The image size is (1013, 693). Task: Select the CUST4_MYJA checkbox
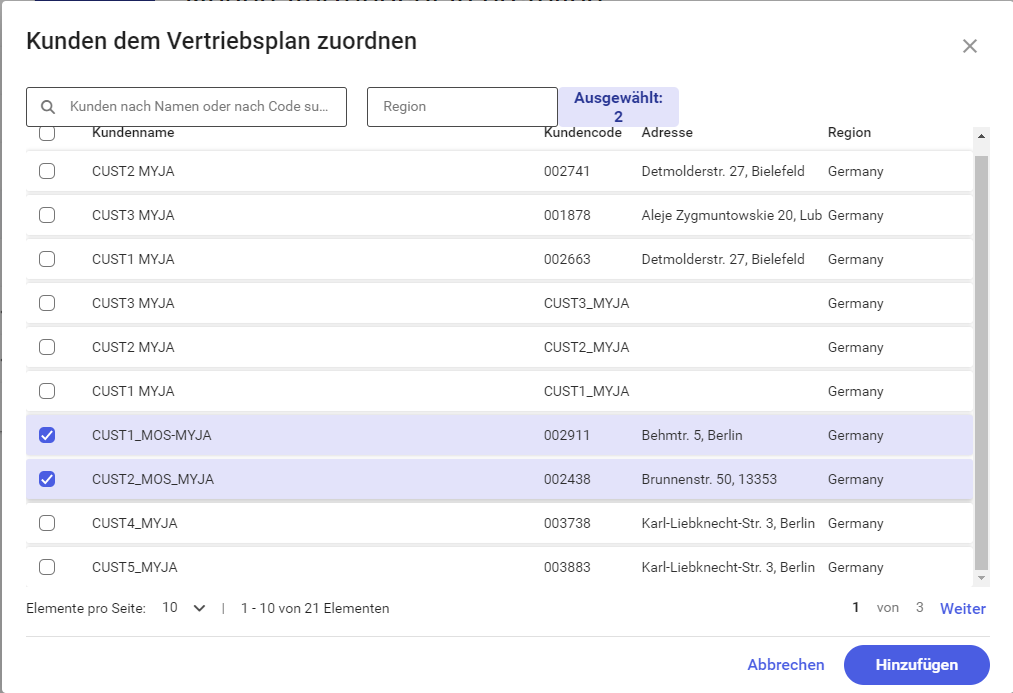click(47, 523)
